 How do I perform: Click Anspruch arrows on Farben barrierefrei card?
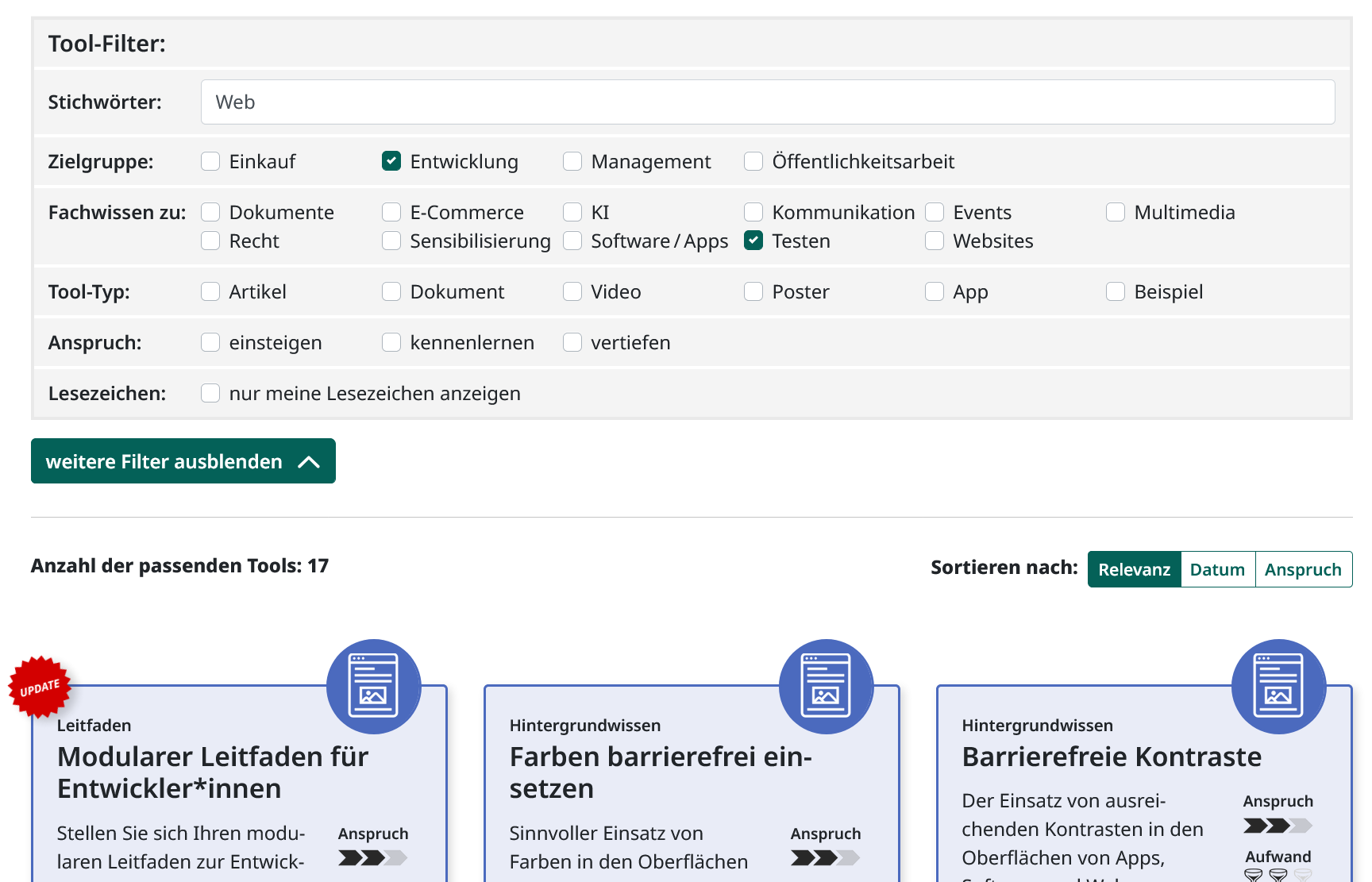coord(825,857)
